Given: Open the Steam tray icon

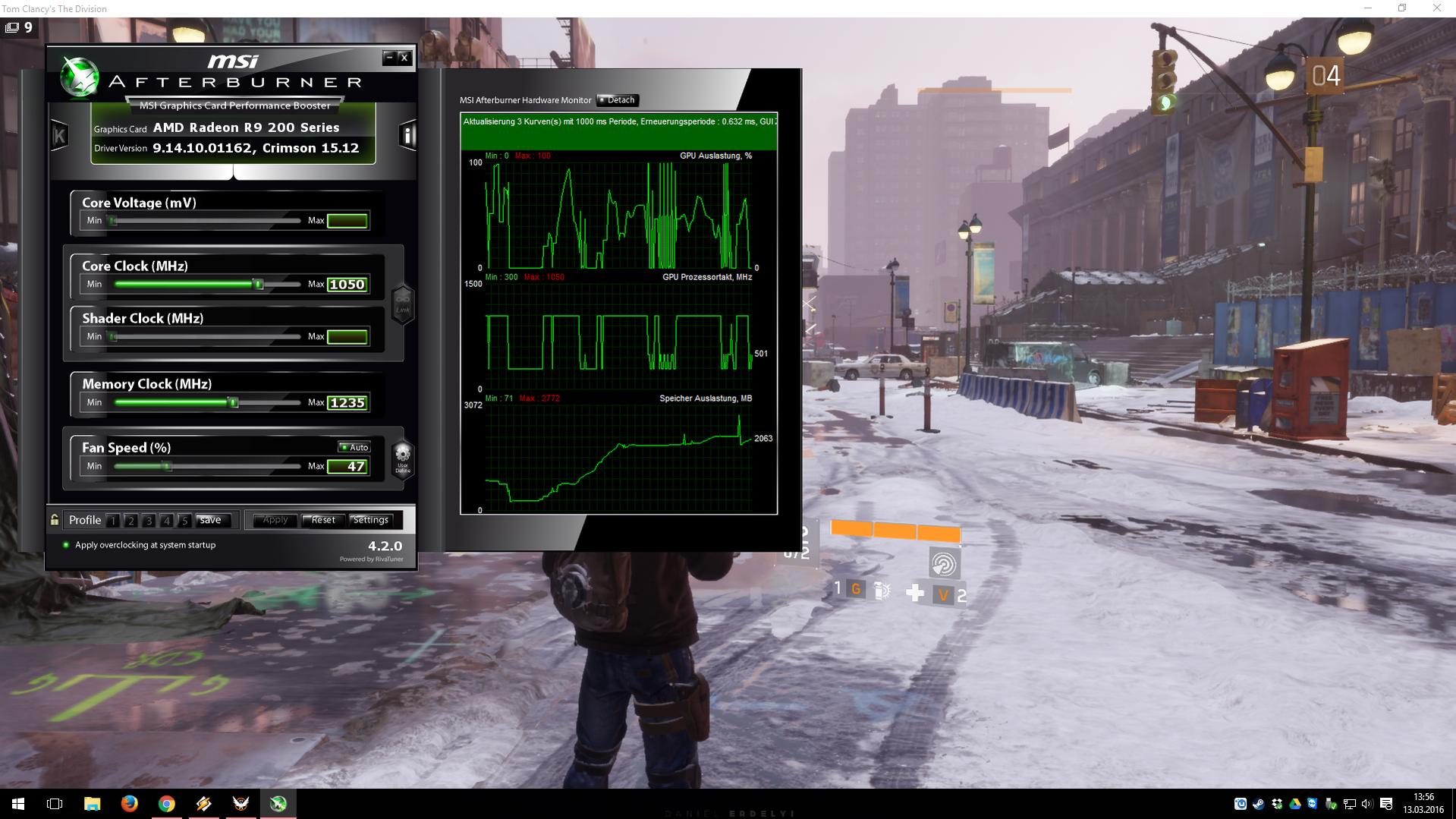Looking at the screenshot, I should [1258, 804].
